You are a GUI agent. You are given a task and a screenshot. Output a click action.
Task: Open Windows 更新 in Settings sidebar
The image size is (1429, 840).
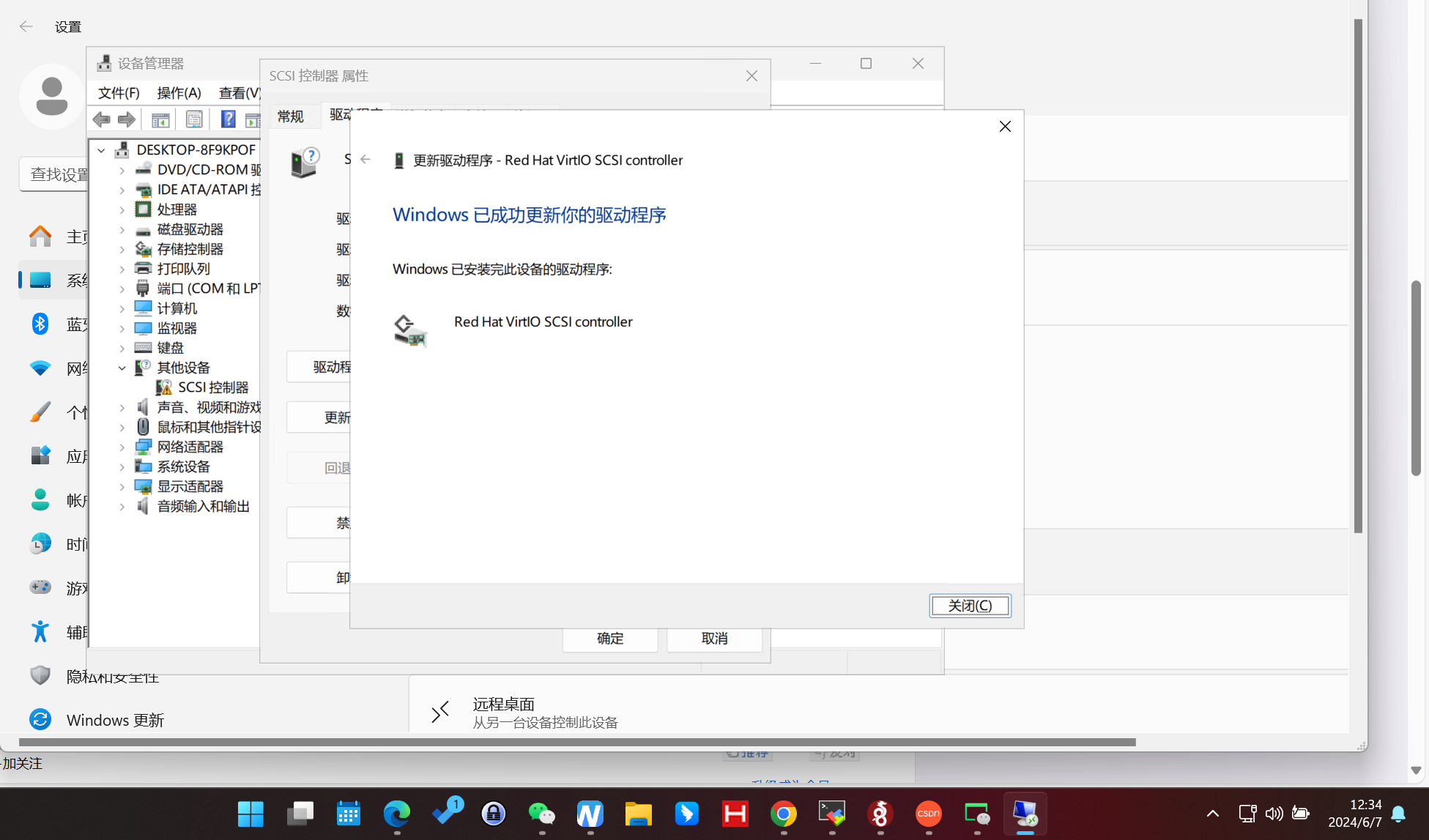(x=115, y=720)
